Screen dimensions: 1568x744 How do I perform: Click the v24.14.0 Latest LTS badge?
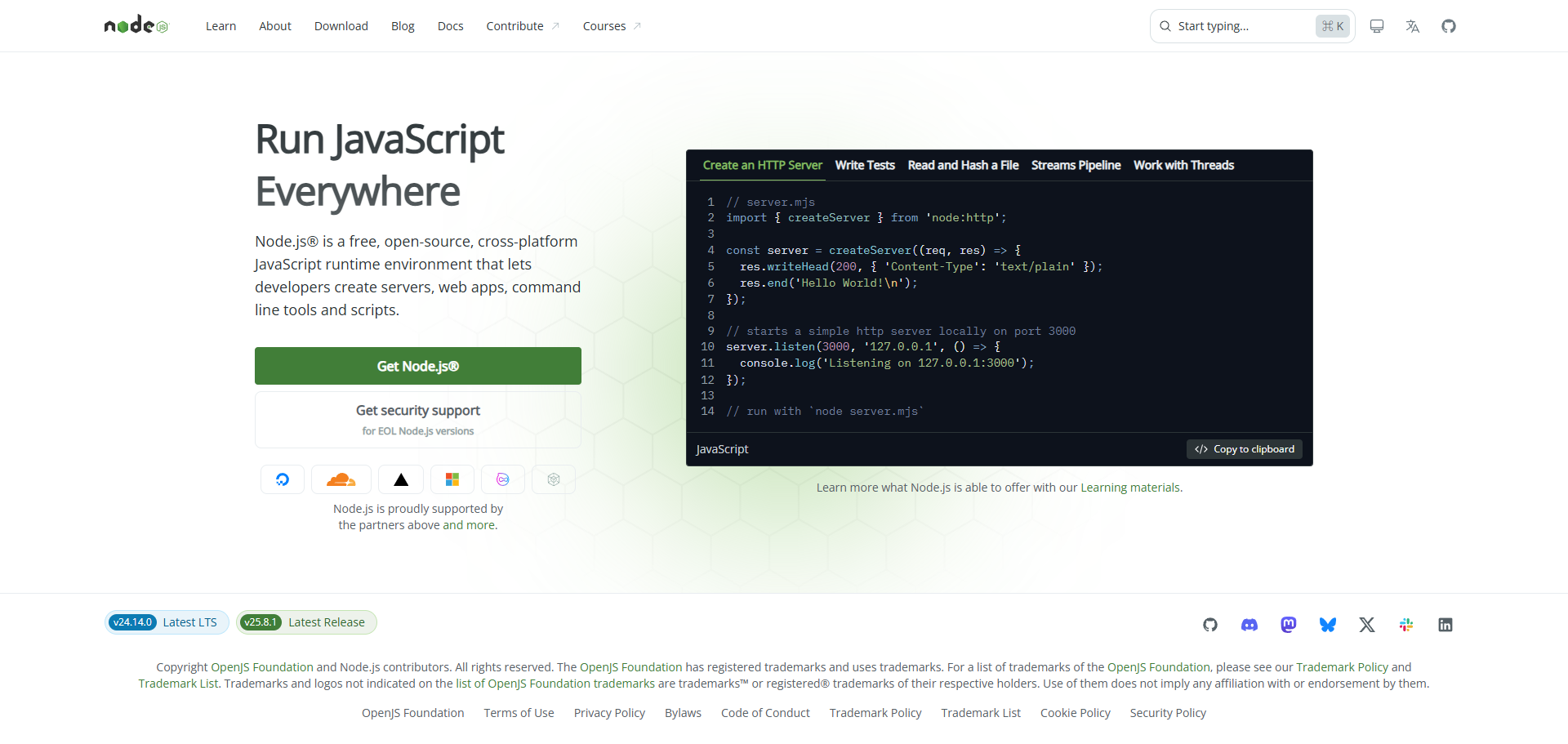(167, 621)
